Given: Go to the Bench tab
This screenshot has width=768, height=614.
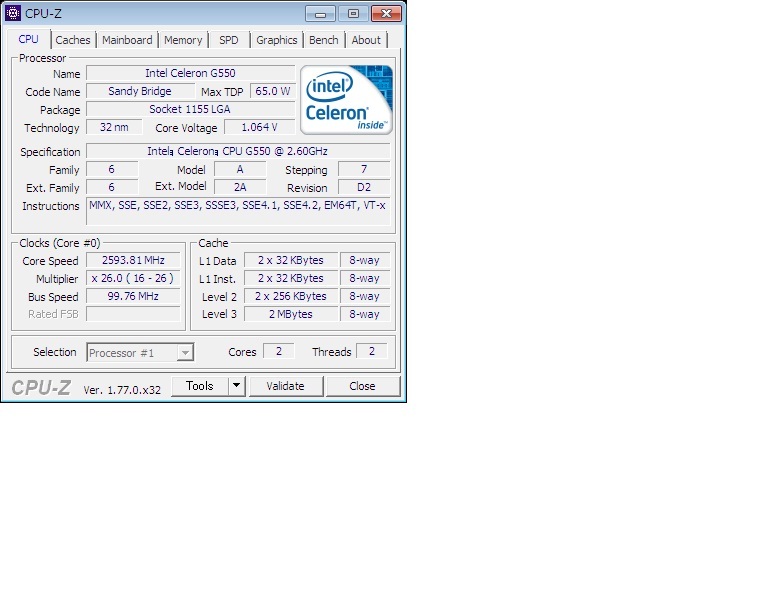Looking at the screenshot, I should [x=324, y=40].
